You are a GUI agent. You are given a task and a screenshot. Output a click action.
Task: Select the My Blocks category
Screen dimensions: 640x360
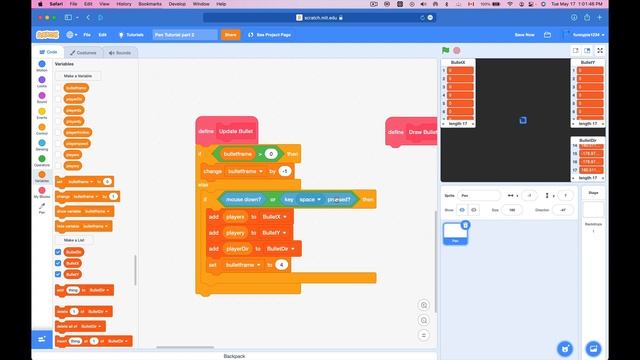(x=42, y=192)
